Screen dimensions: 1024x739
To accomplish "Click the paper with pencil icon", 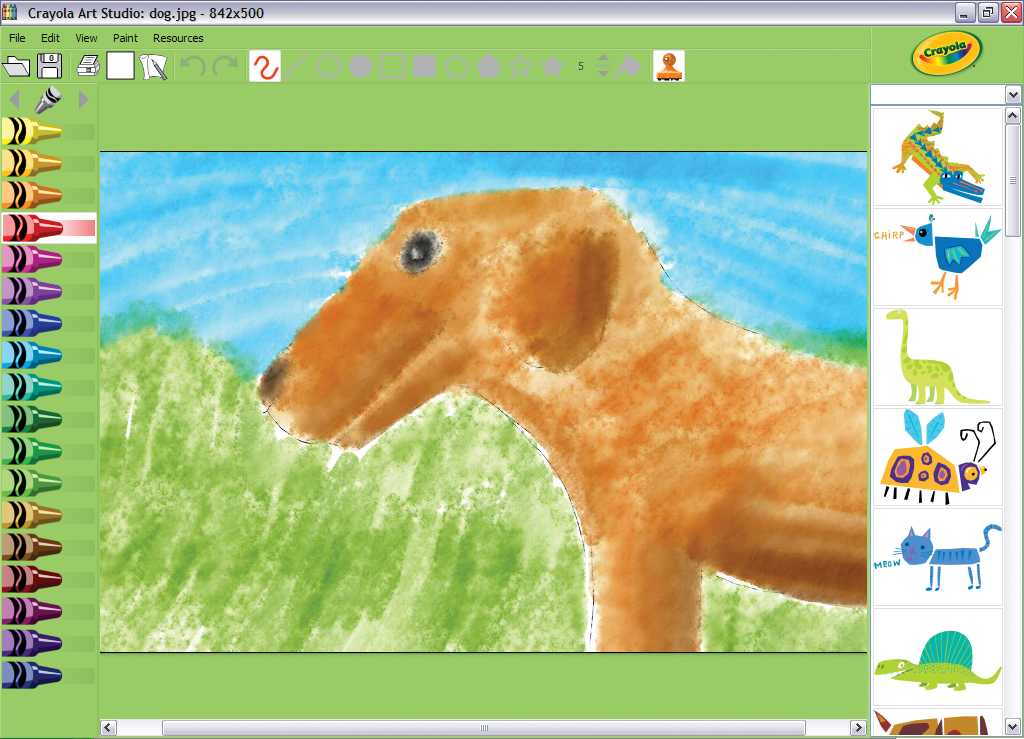I will tap(153, 67).
